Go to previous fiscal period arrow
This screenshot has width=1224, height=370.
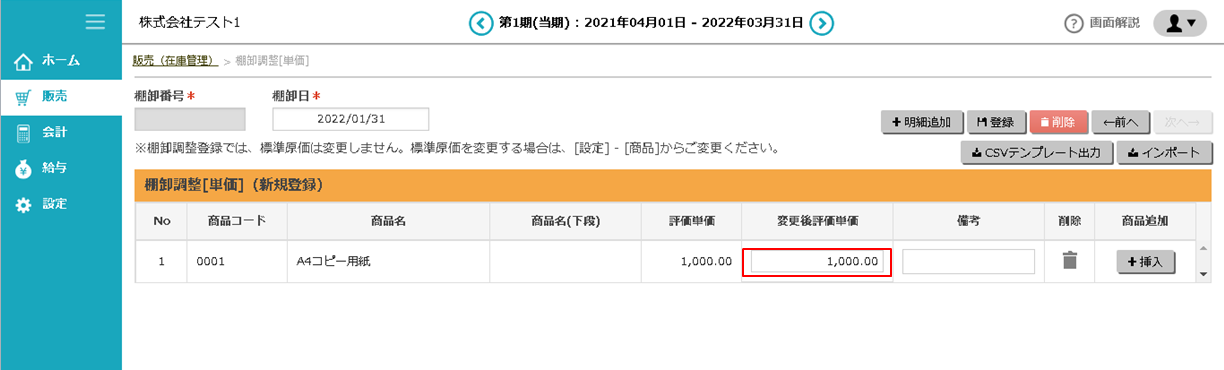(x=482, y=22)
